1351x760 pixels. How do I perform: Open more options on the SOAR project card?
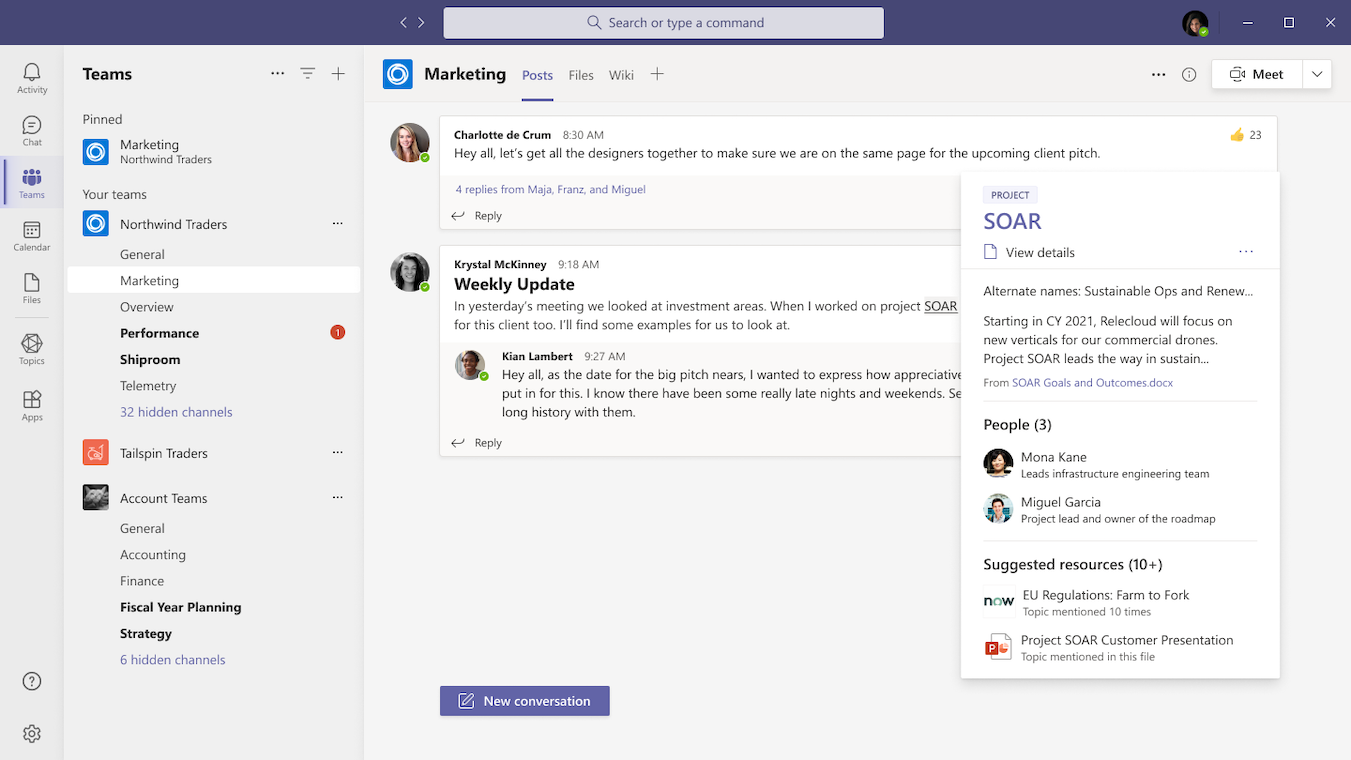pyautogui.click(x=1245, y=251)
